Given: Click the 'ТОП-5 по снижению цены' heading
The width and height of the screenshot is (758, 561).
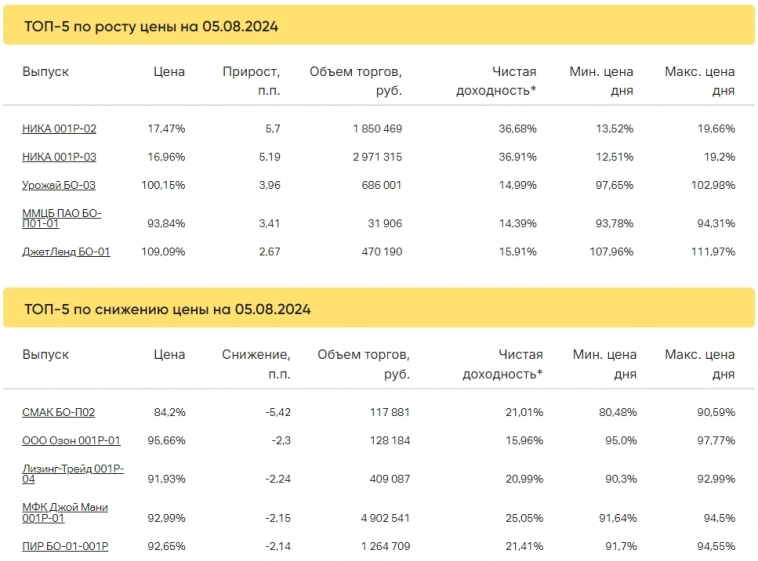Looking at the screenshot, I should (167, 310).
